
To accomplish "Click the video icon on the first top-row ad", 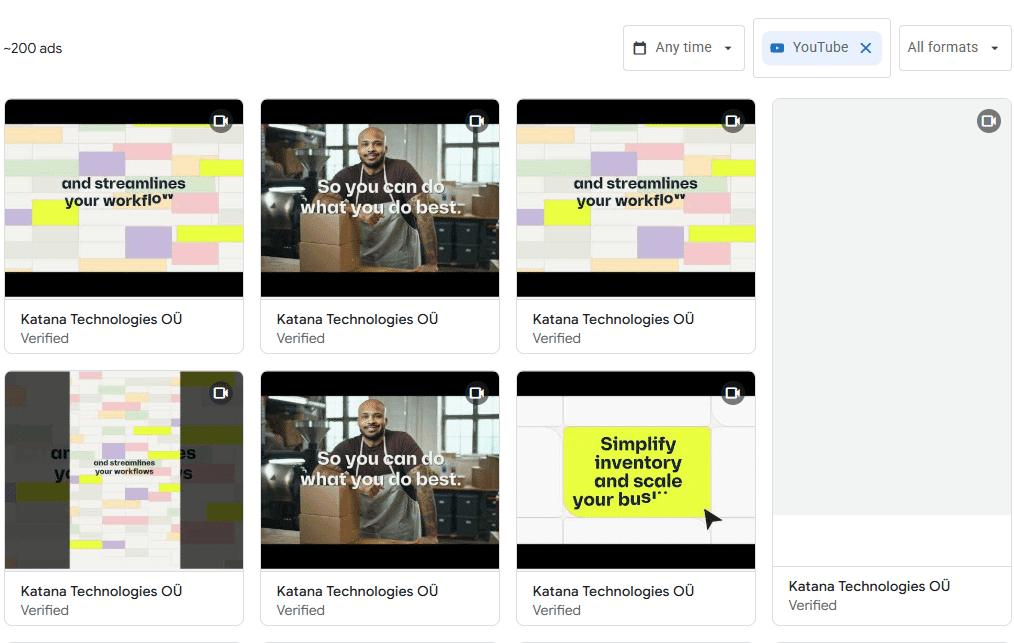I will pyautogui.click(x=221, y=121).
